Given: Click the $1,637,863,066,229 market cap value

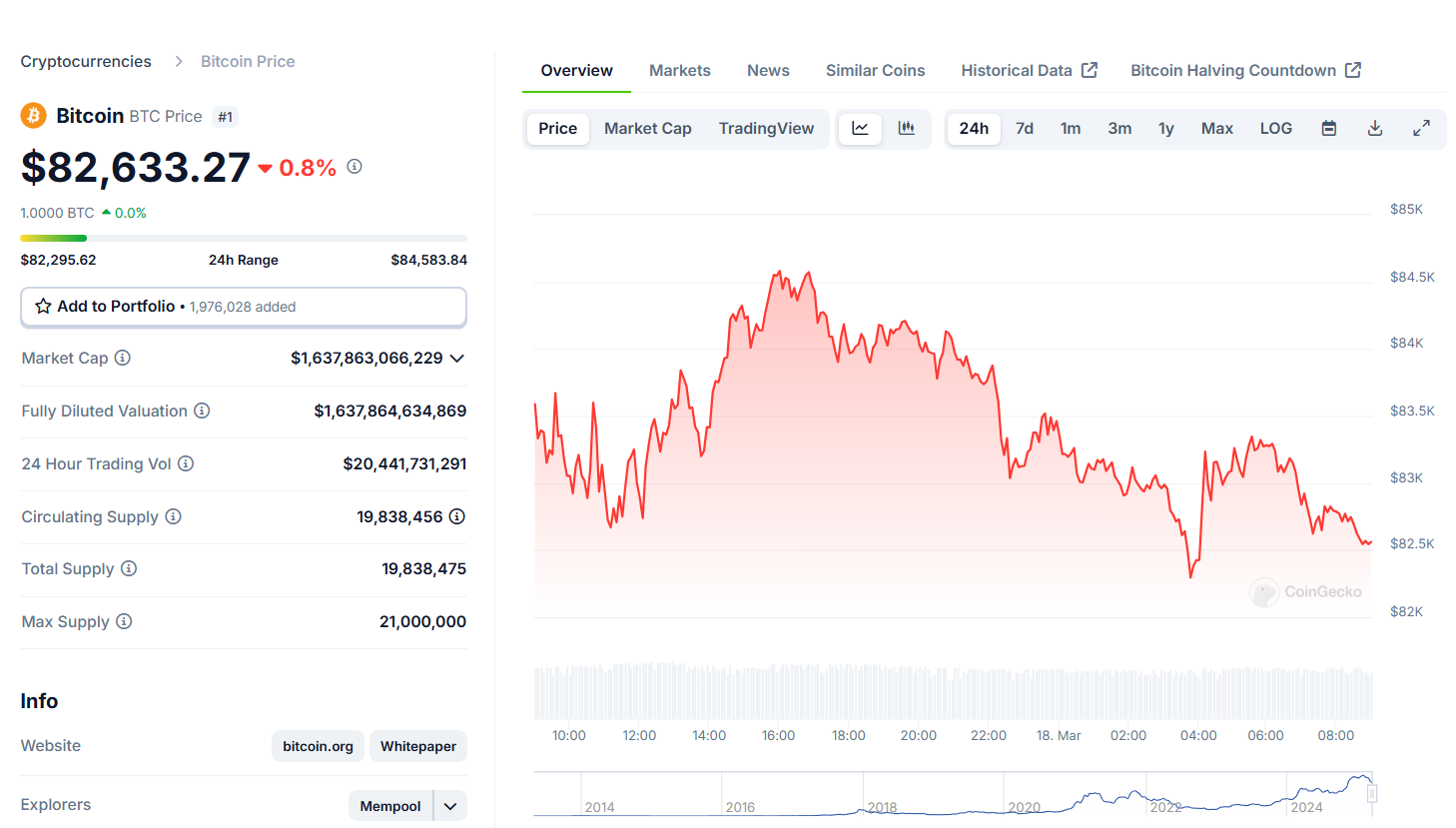Looking at the screenshot, I should click(x=366, y=358).
